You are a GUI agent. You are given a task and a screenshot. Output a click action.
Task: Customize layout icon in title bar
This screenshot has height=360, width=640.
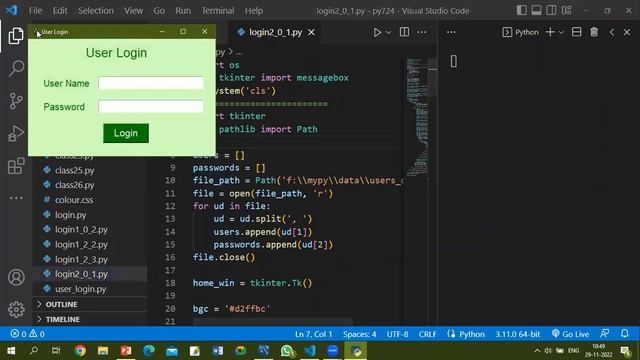pyautogui.click(x=567, y=10)
